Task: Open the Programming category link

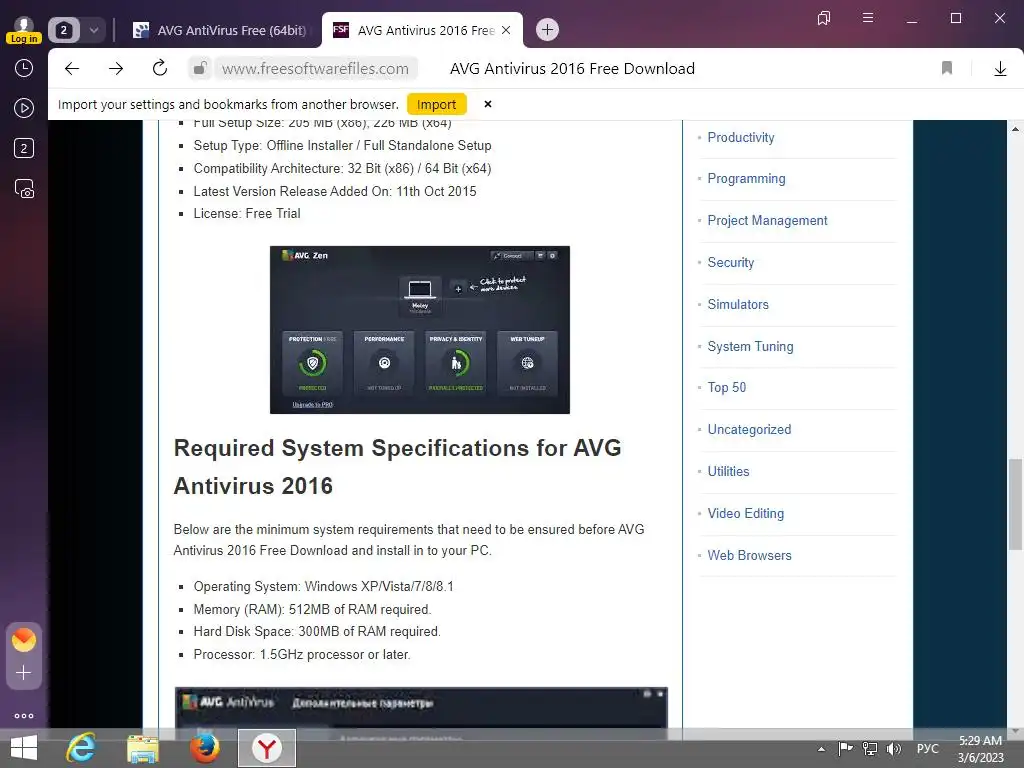Action: pyautogui.click(x=746, y=178)
